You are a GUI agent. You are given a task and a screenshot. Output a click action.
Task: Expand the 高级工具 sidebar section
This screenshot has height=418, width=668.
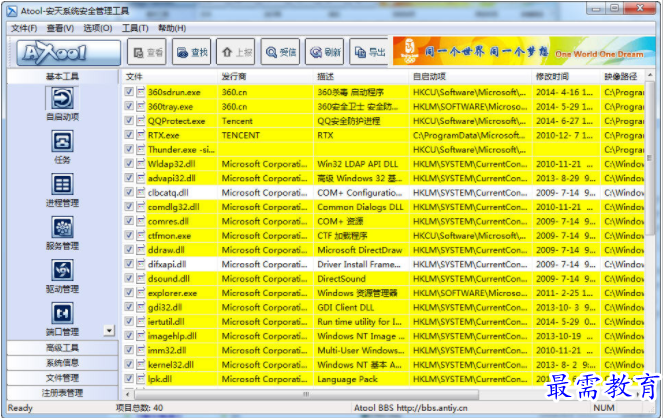[62, 348]
